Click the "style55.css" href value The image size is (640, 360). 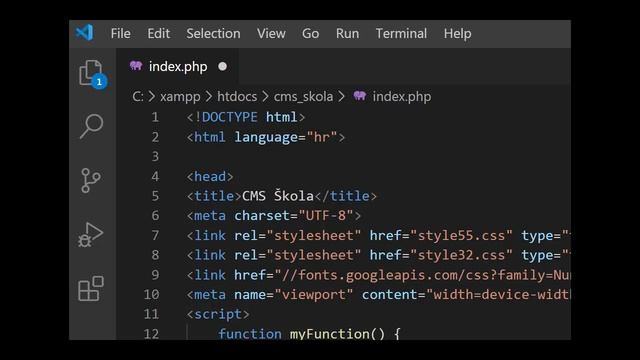point(461,236)
